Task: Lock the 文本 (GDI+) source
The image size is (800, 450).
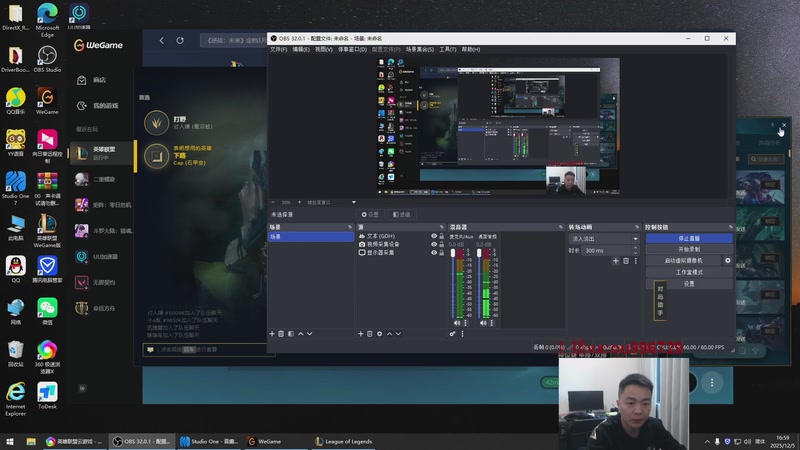Action: click(442, 236)
